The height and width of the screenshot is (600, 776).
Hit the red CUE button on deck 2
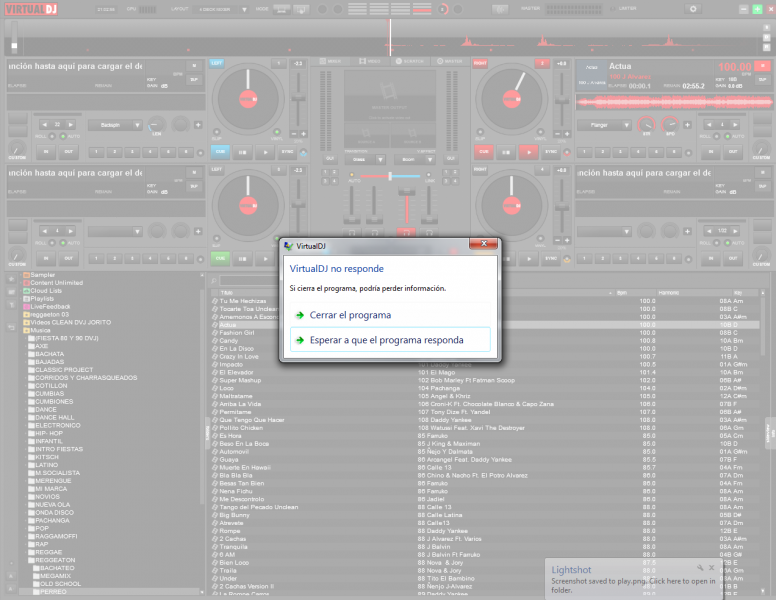tap(484, 152)
